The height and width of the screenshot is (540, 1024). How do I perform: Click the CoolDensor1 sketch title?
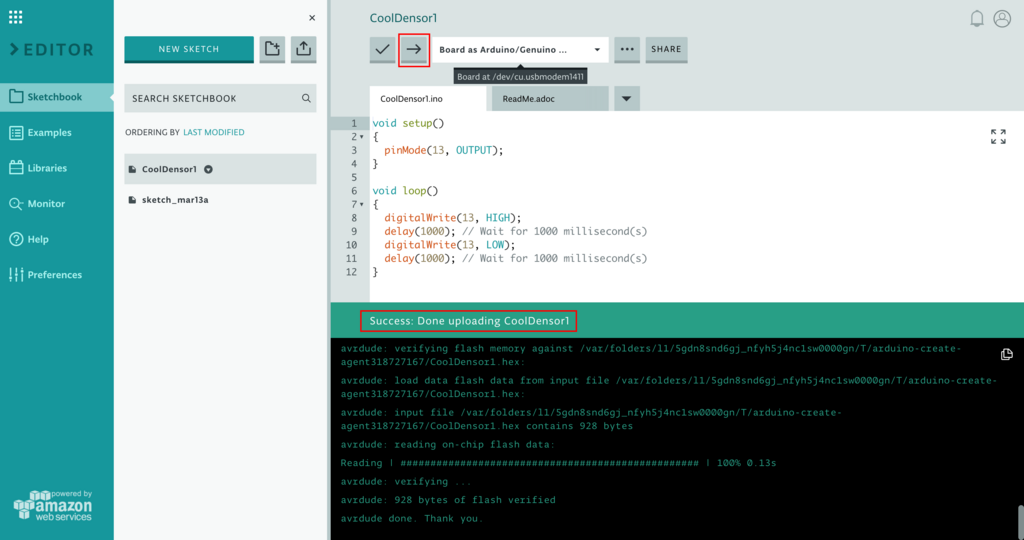[404, 18]
